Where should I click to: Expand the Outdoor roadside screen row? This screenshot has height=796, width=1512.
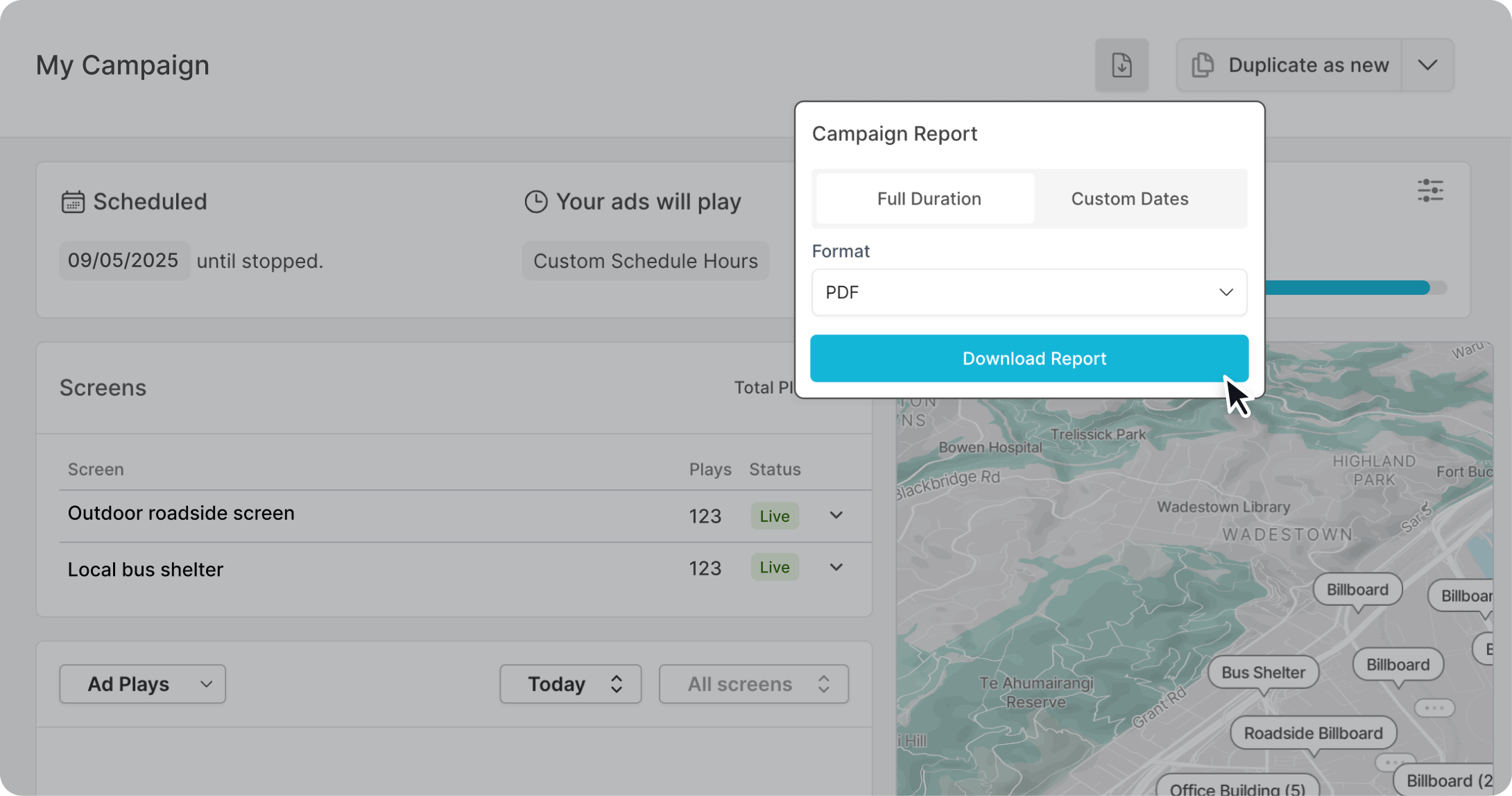836,516
